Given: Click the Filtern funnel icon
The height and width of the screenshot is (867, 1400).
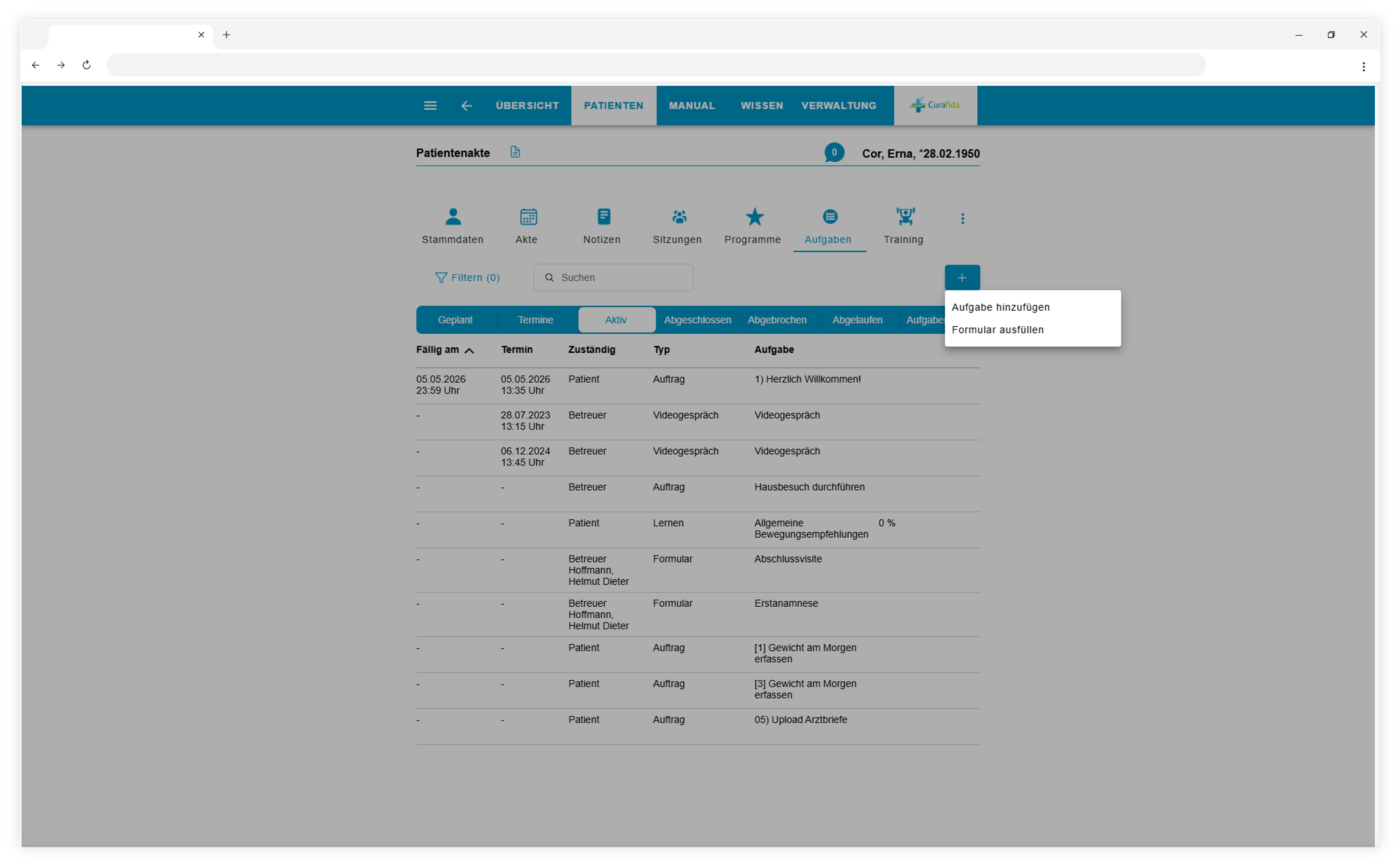Looking at the screenshot, I should (440, 278).
